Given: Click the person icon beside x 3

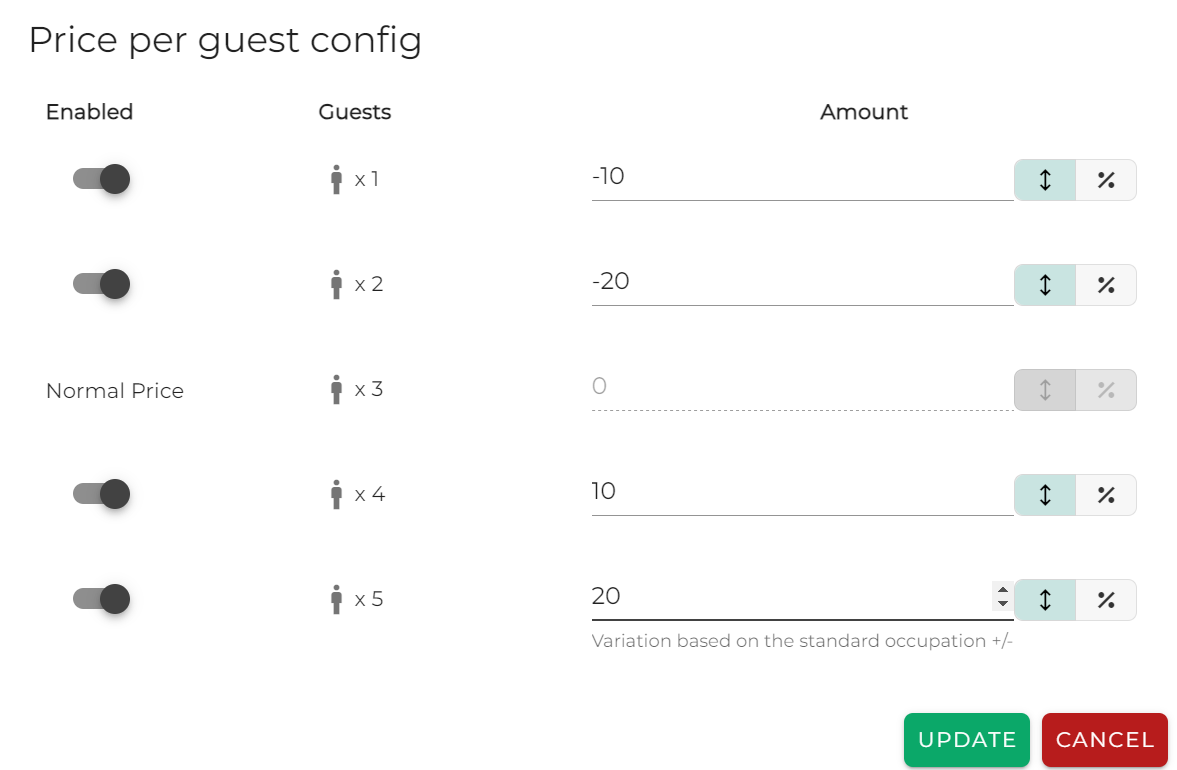Looking at the screenshot, I should (x=336, y=390).
